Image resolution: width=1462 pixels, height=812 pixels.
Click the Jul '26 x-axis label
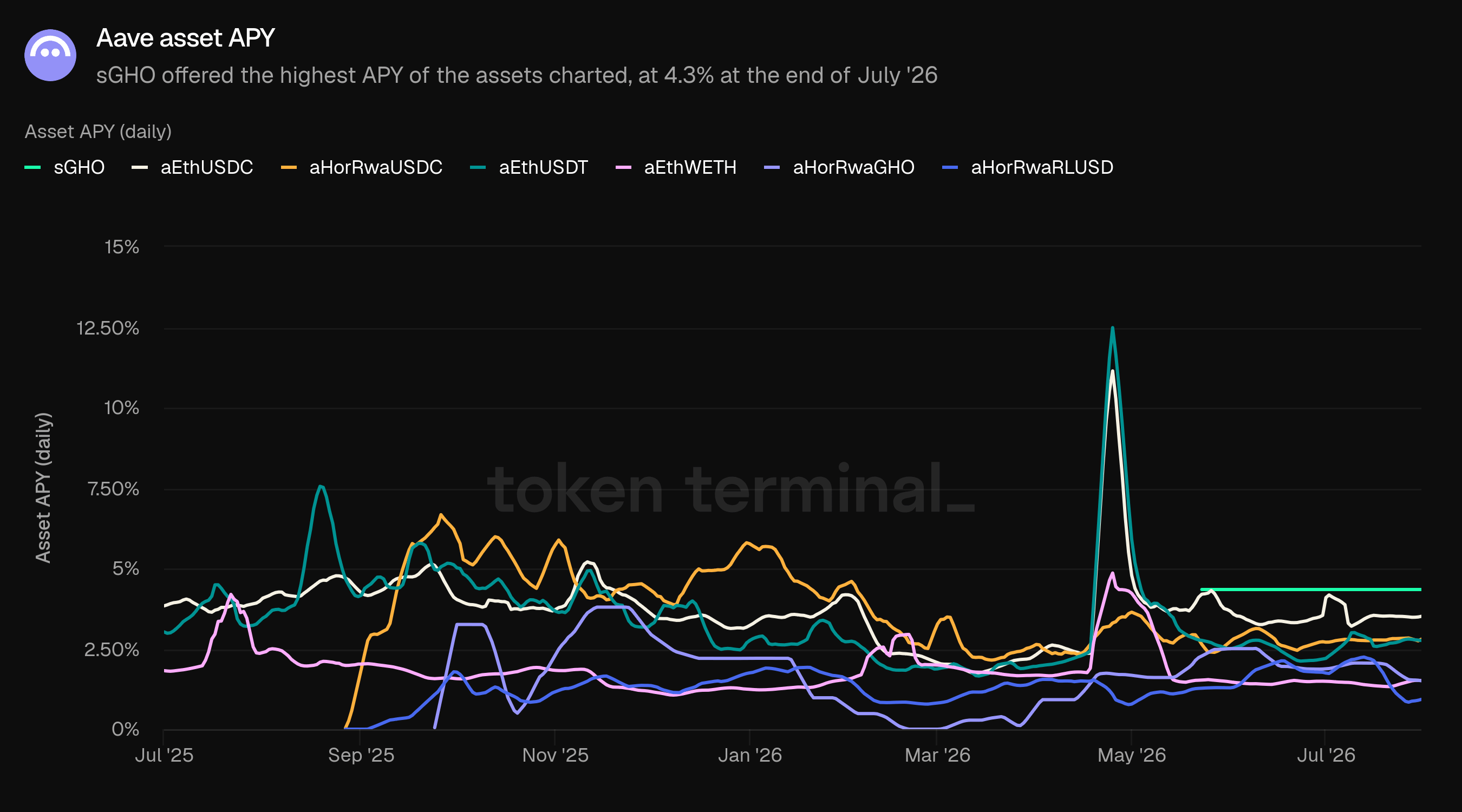[x=1326, y=755]
